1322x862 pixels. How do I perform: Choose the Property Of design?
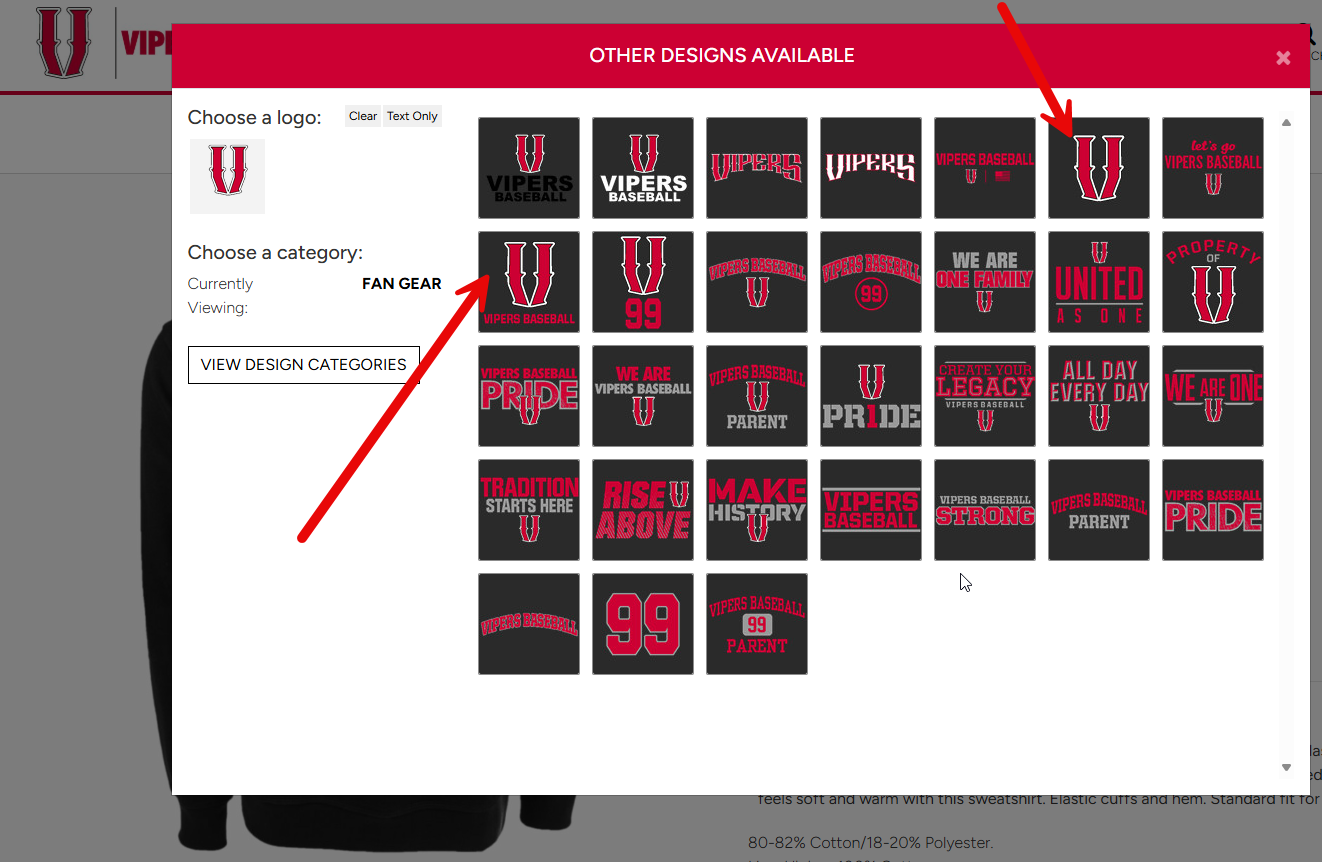click(x=1213, y=282)
